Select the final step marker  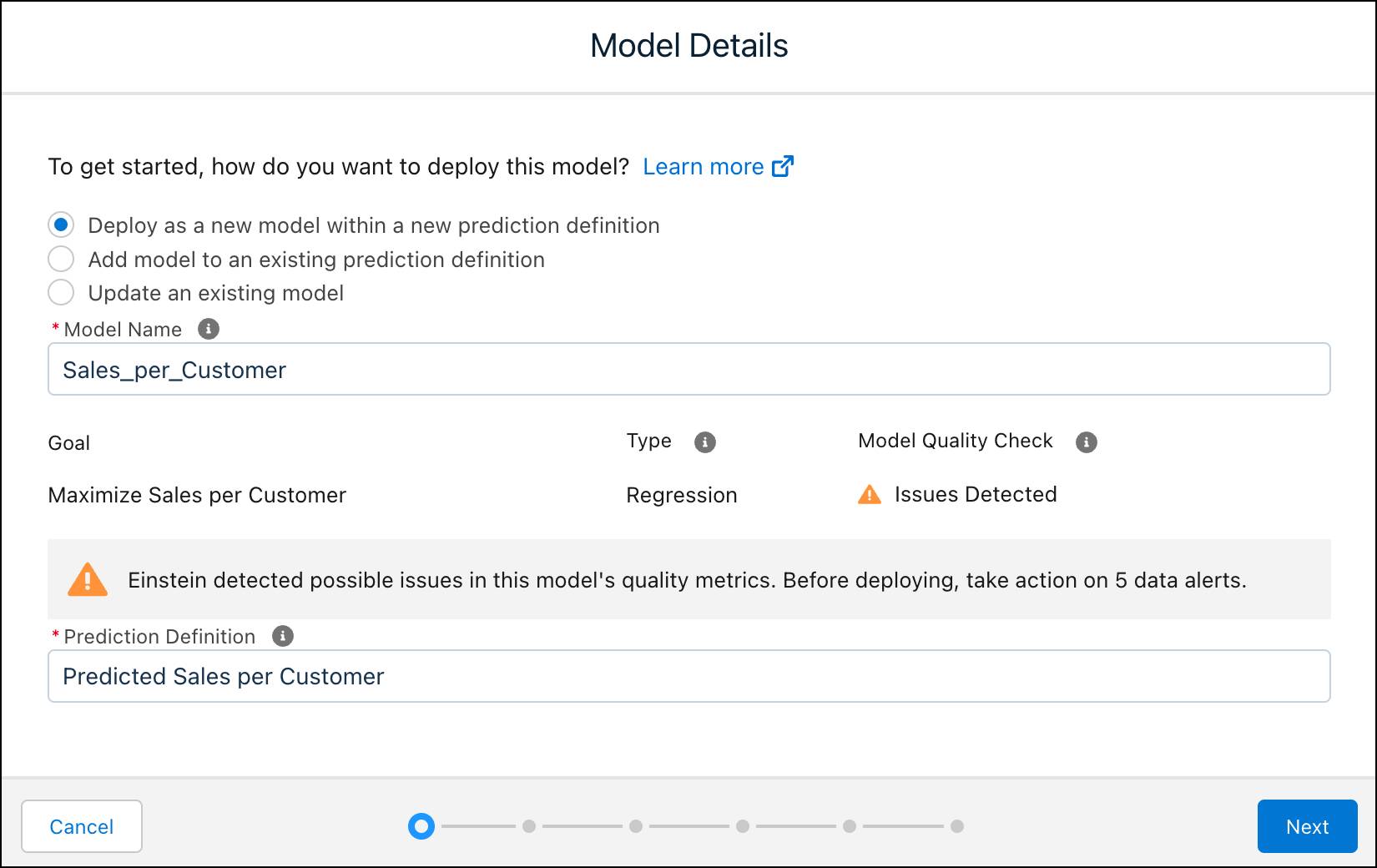[x=956, y=826]
